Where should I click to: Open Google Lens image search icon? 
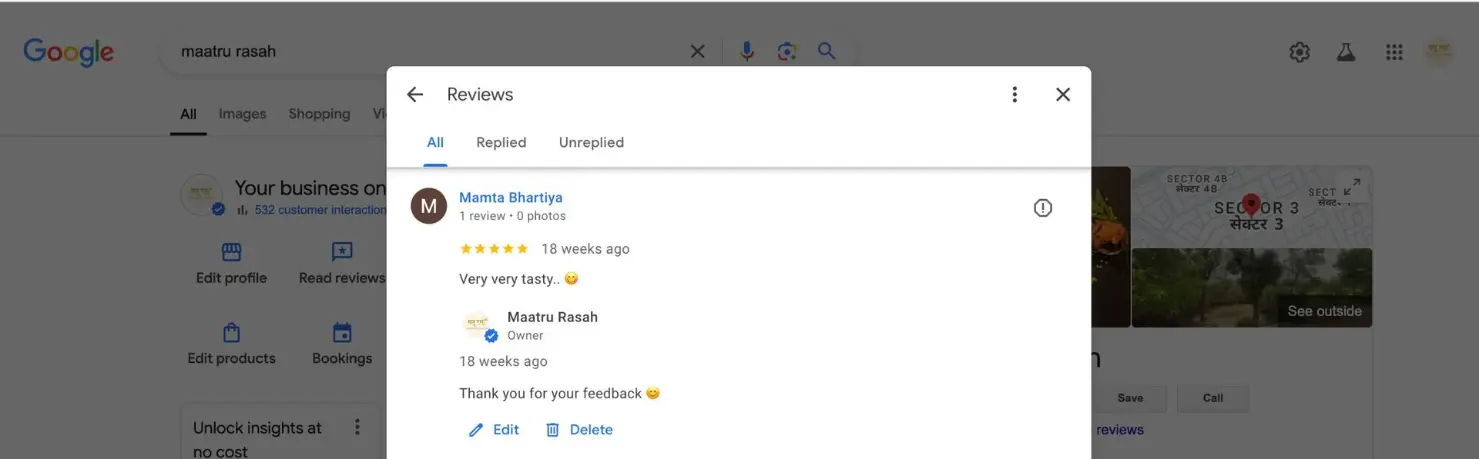(786, 52)
